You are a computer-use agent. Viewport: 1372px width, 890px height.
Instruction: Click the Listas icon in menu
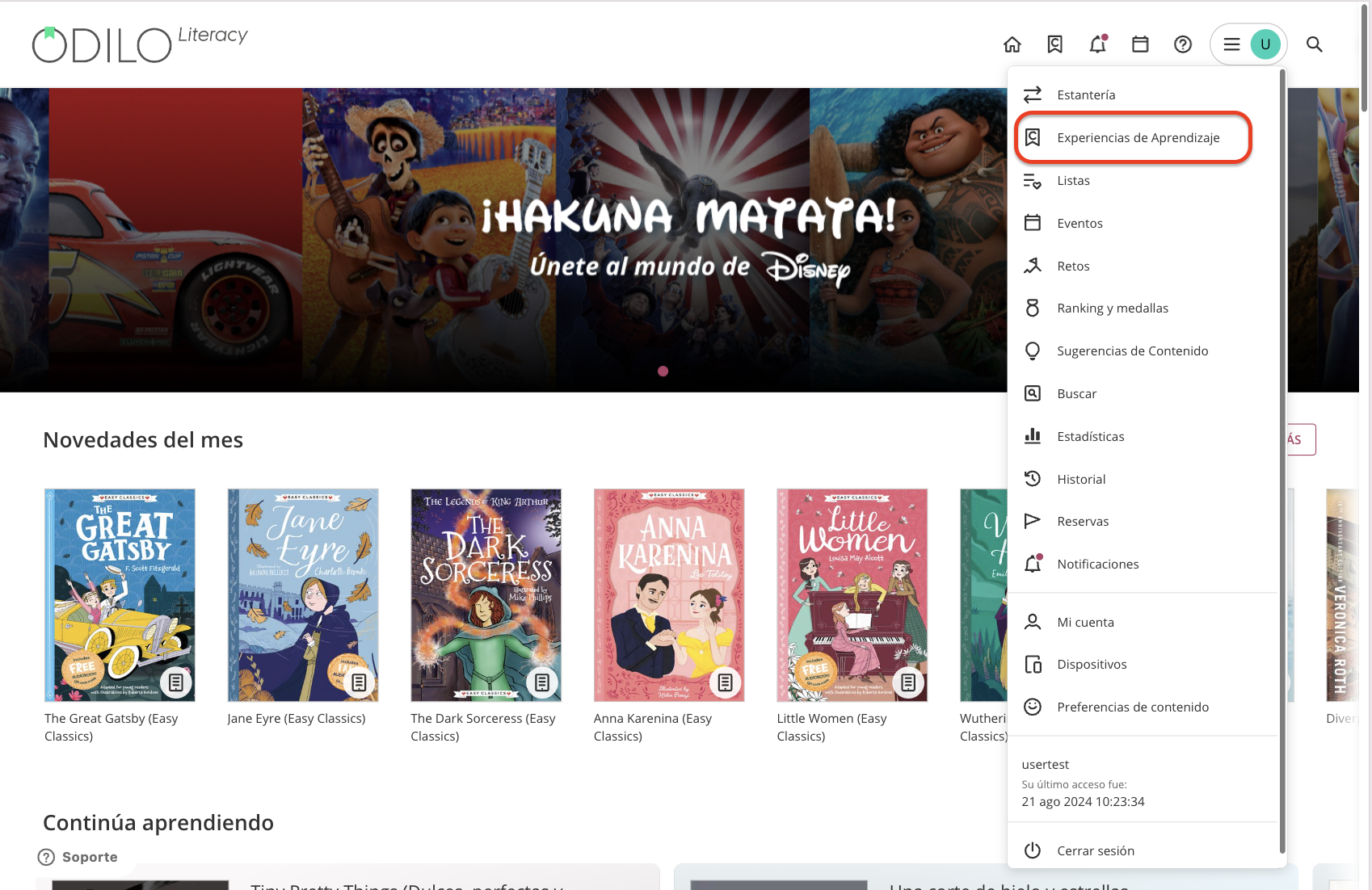point(1033,180)
